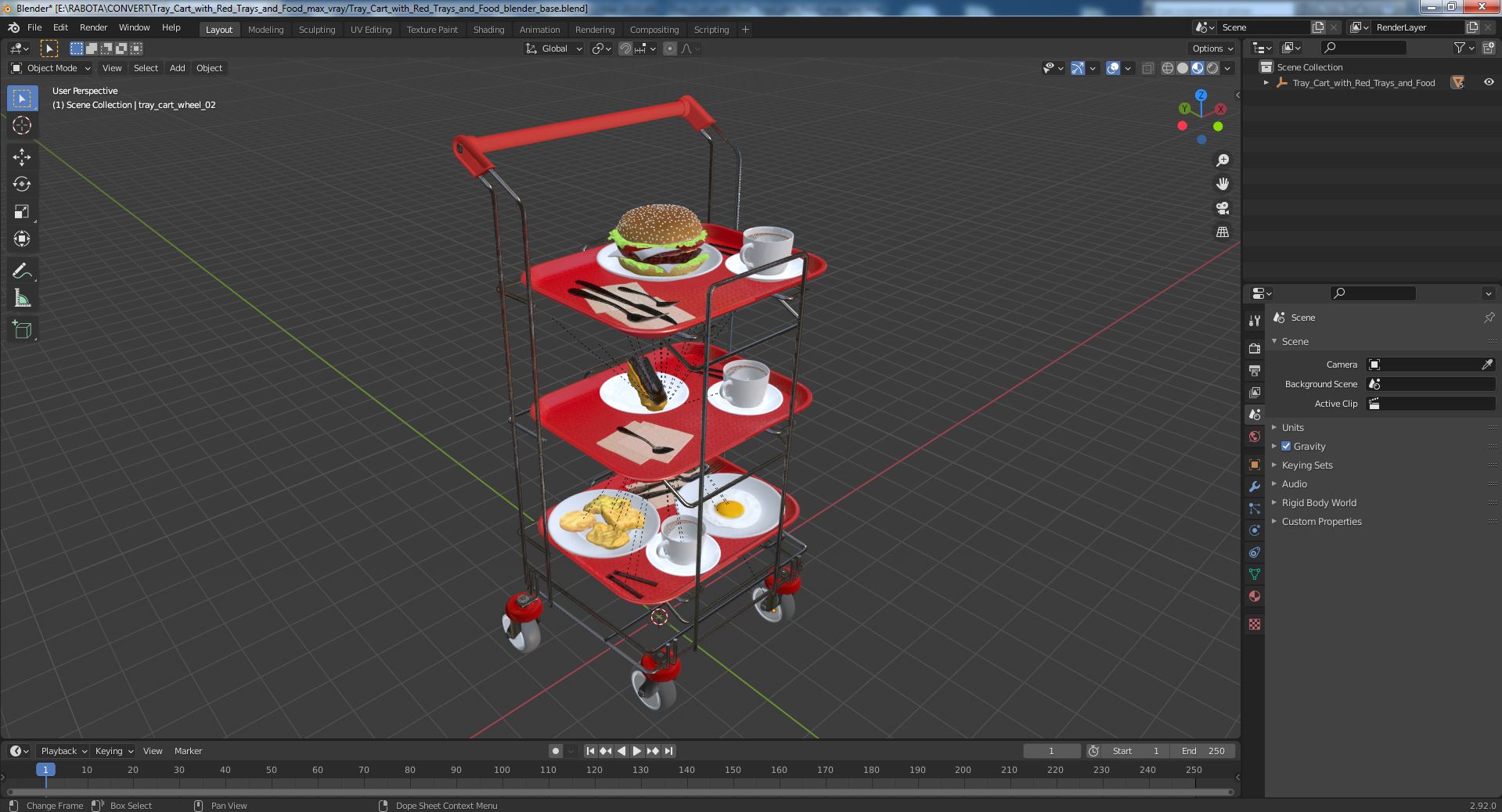Open the Render menu
Viewport: 1502px width, 812px height.
coord(94,27)
